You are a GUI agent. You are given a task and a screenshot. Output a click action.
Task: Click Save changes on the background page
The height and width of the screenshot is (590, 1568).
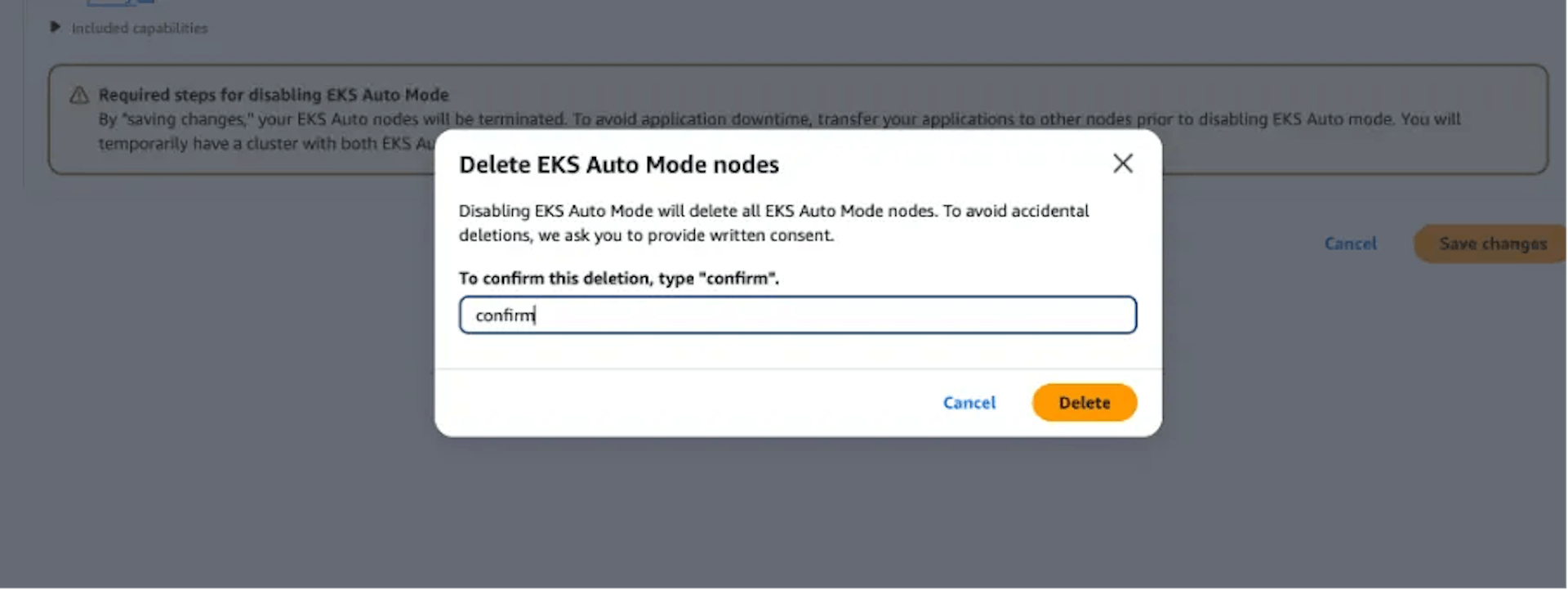1491,244
